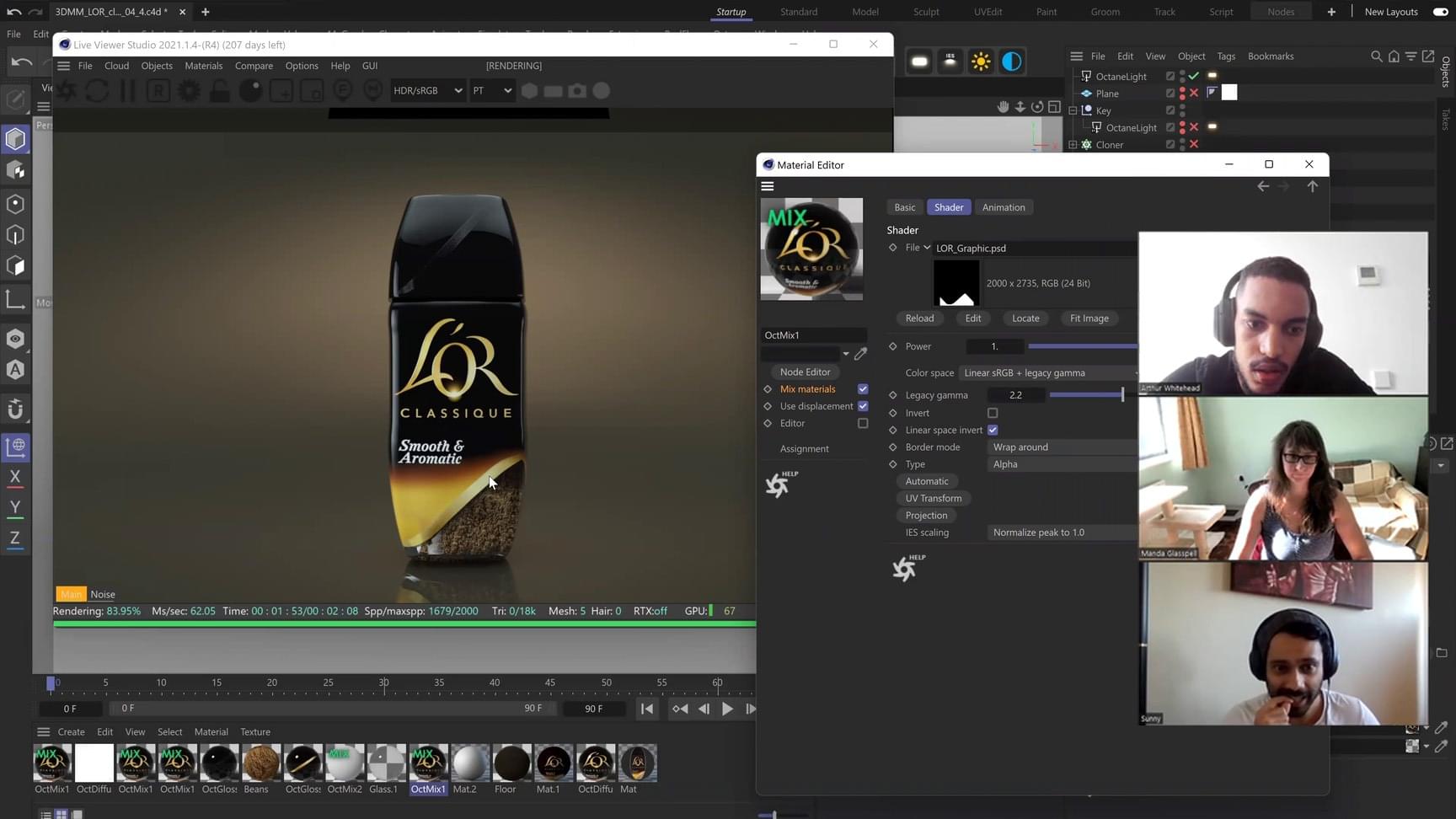Click the Octane area light icon
This screenshot has width=1456, height=819.
pyautogui.click(x=919, y=62)
